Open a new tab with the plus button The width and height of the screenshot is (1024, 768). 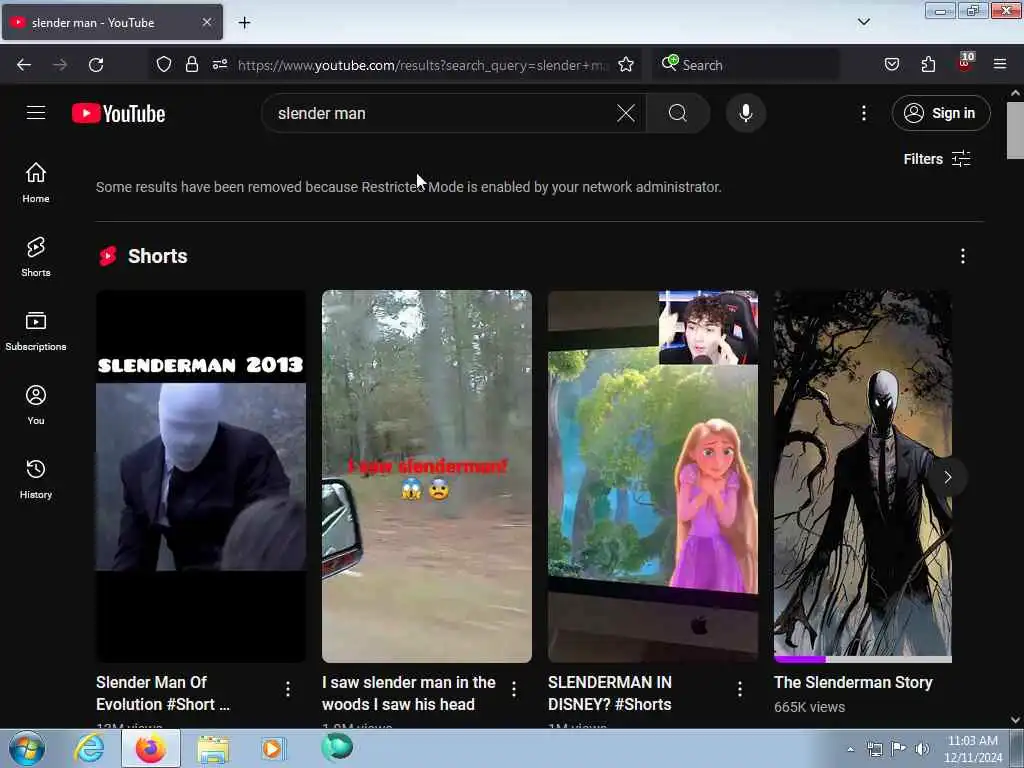click(244, 23)
